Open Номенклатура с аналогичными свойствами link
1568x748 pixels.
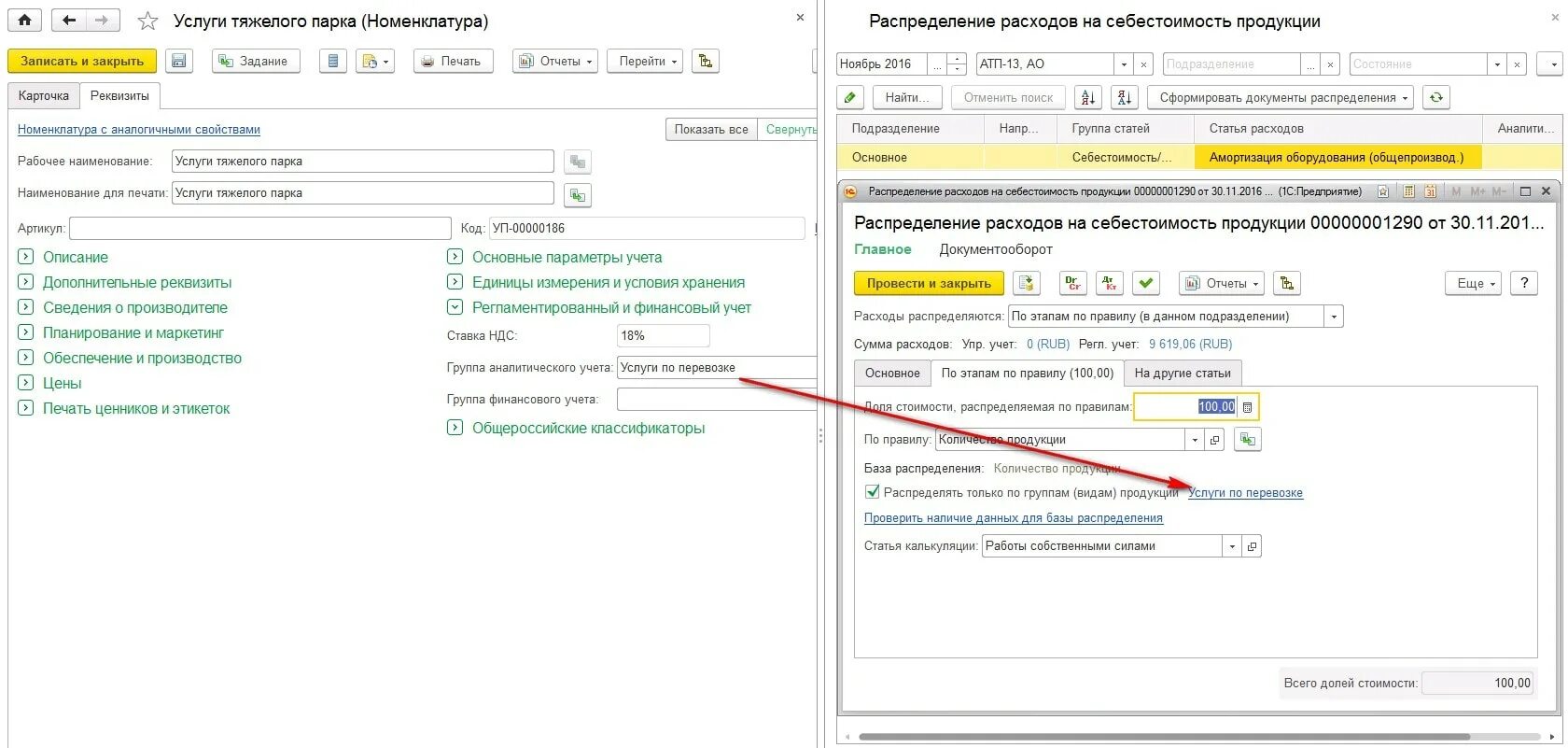[x=139, y=130]
